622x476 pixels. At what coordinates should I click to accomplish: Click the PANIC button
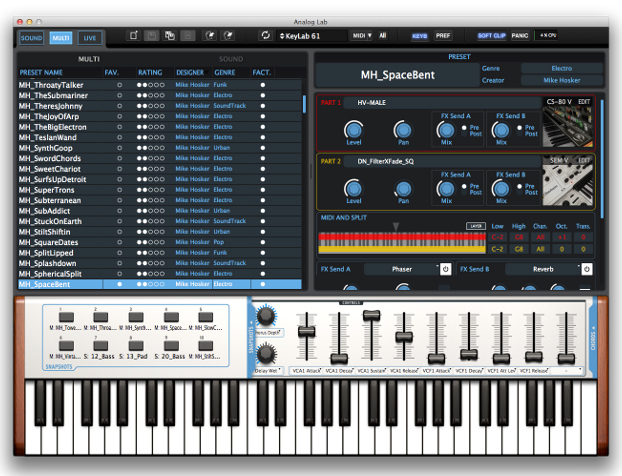(x=520, y=35)
